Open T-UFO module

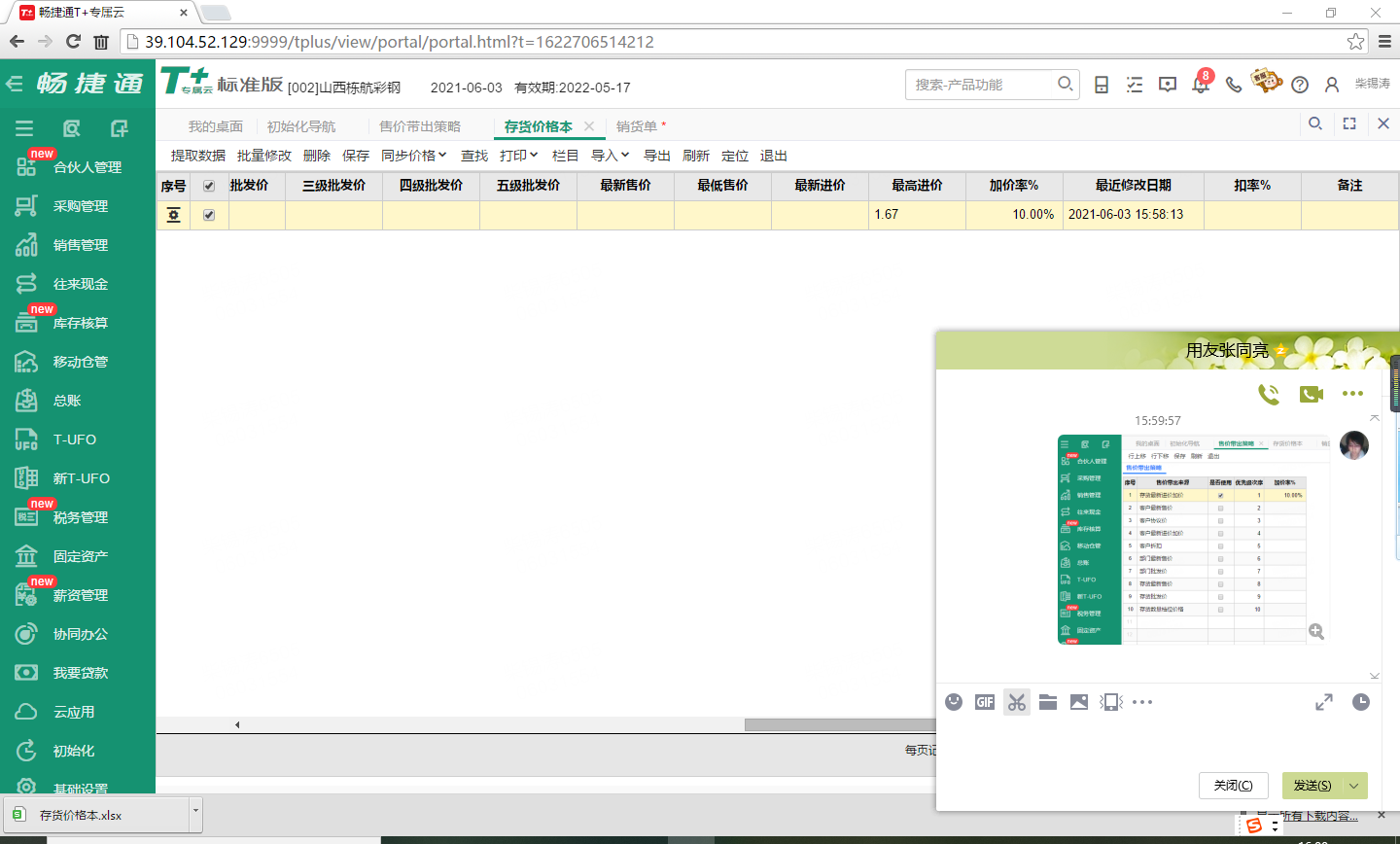click(74, 440)
